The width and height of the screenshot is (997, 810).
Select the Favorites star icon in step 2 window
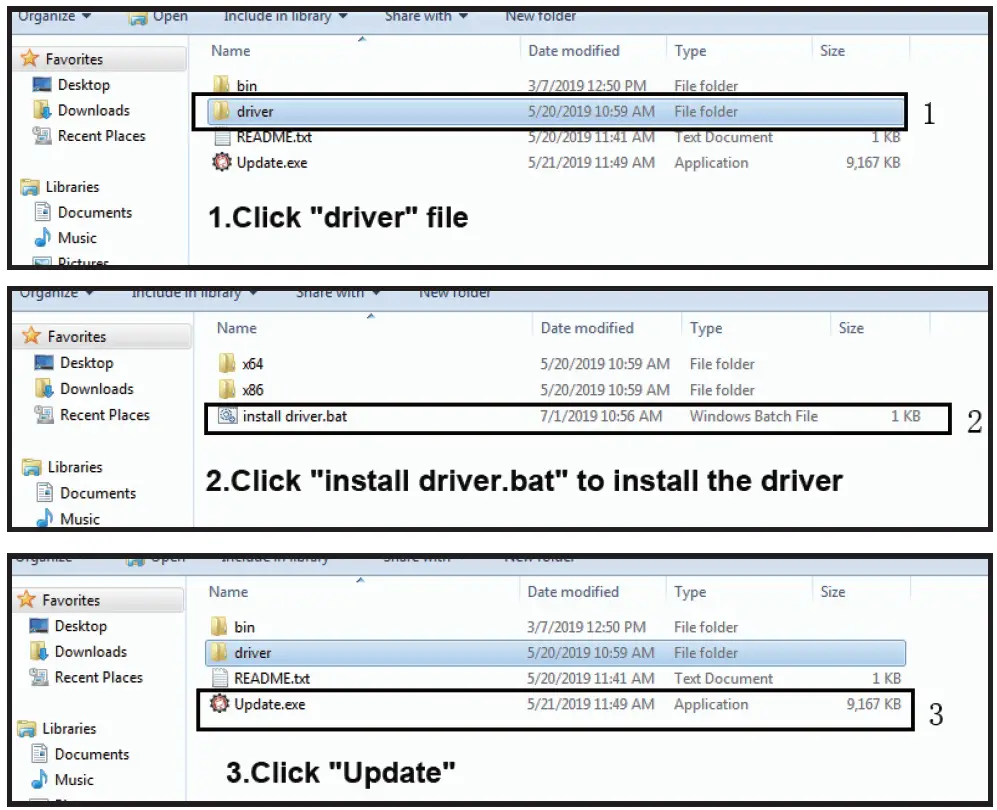(31, 336)
